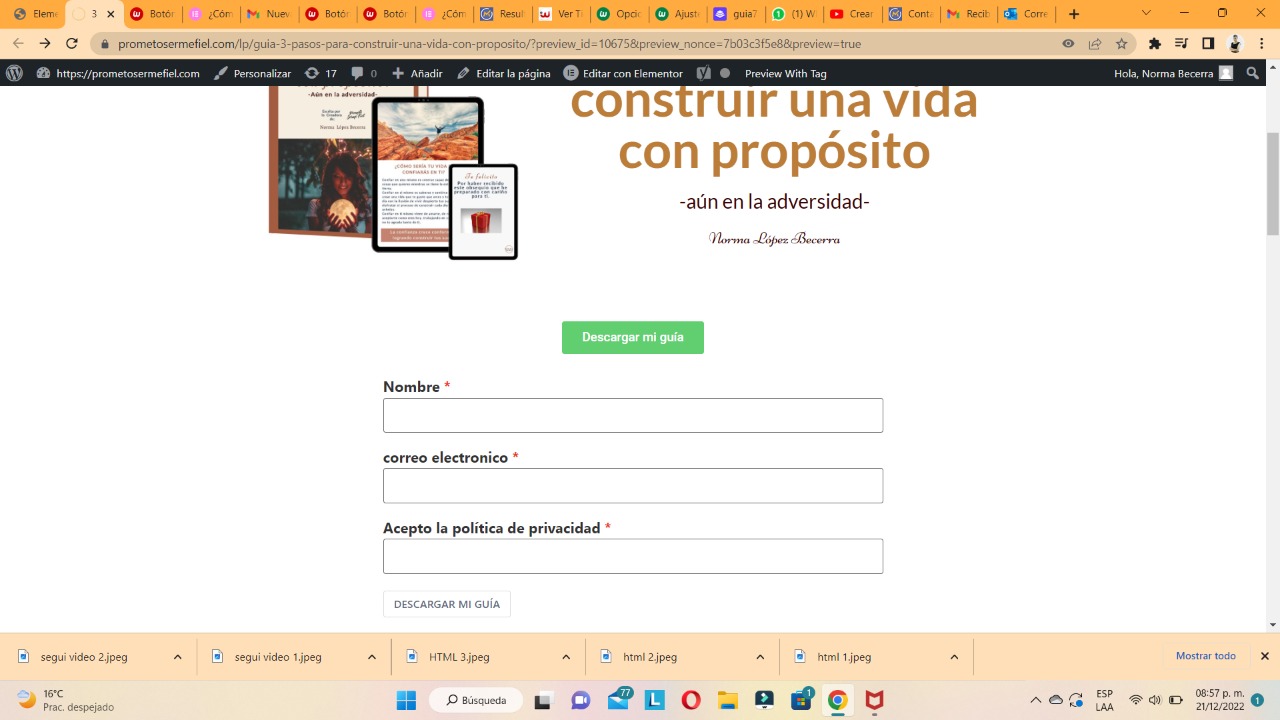1280x720 pixels.
Task: Click Preview With Tag
Action: pyautogui.click(x=785, y=73)
